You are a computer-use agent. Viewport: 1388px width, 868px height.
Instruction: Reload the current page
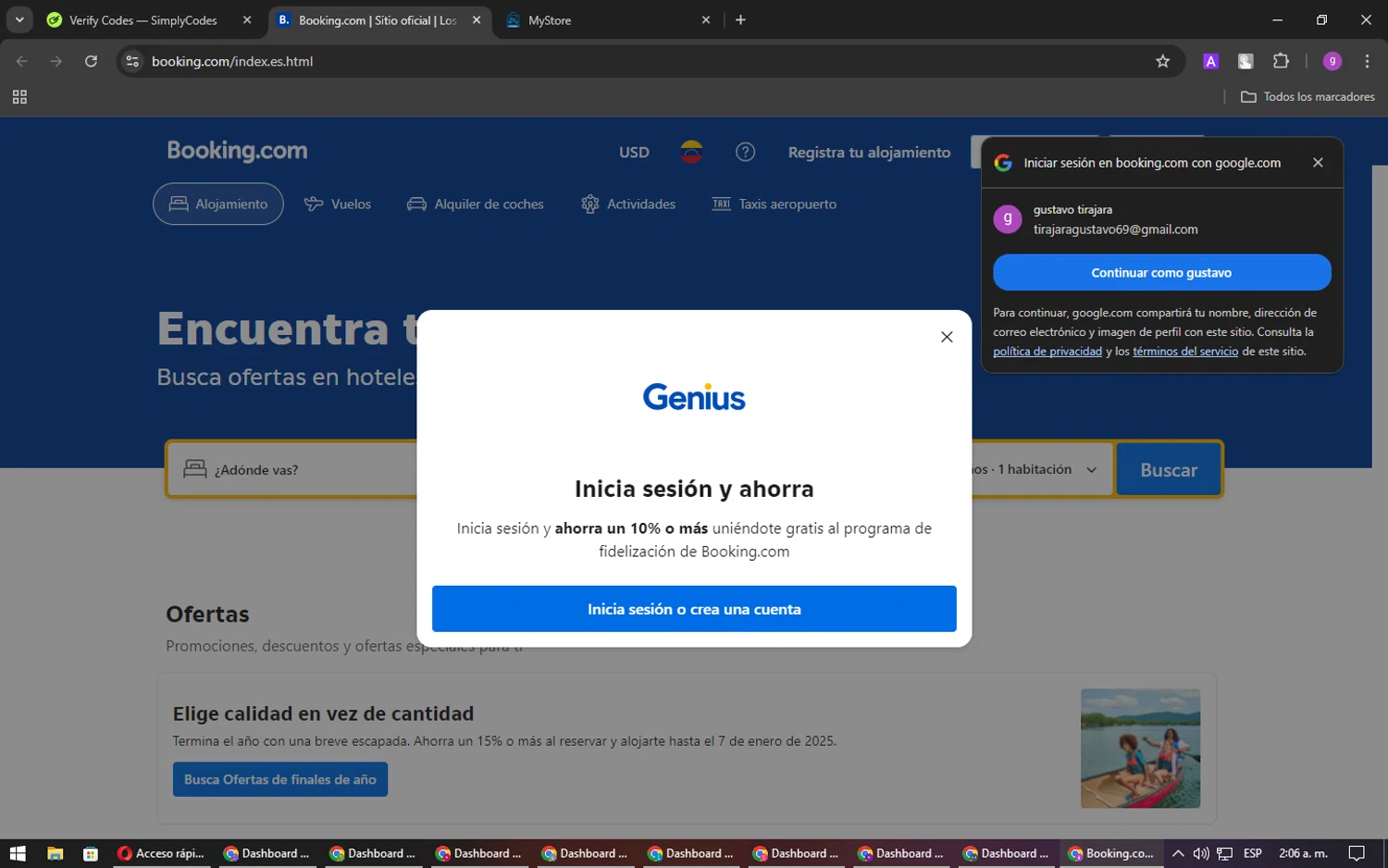point(91,61)
